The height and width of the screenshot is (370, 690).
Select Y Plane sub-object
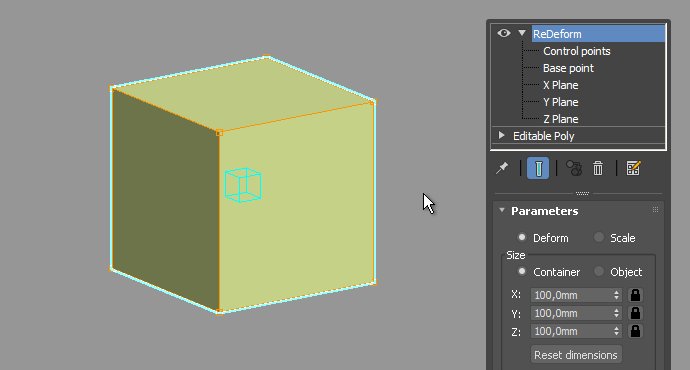[x=561, y=102]
